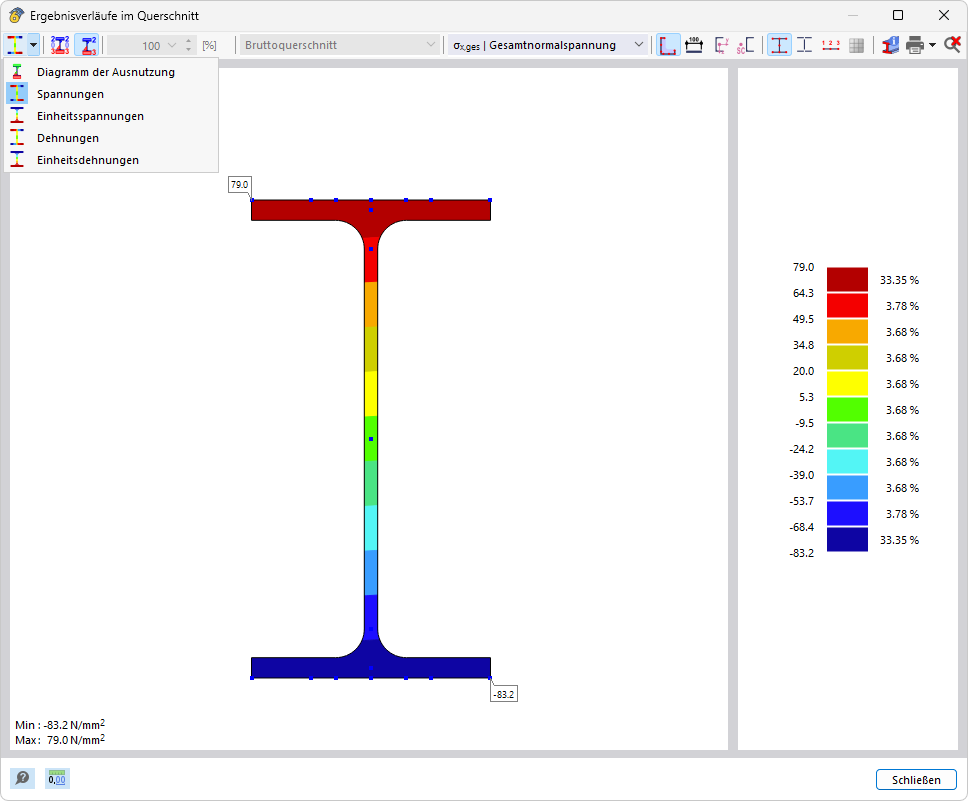Click the magnifier with red X icon
Viewport: 968px width, 801px height.
click(952, 45)
